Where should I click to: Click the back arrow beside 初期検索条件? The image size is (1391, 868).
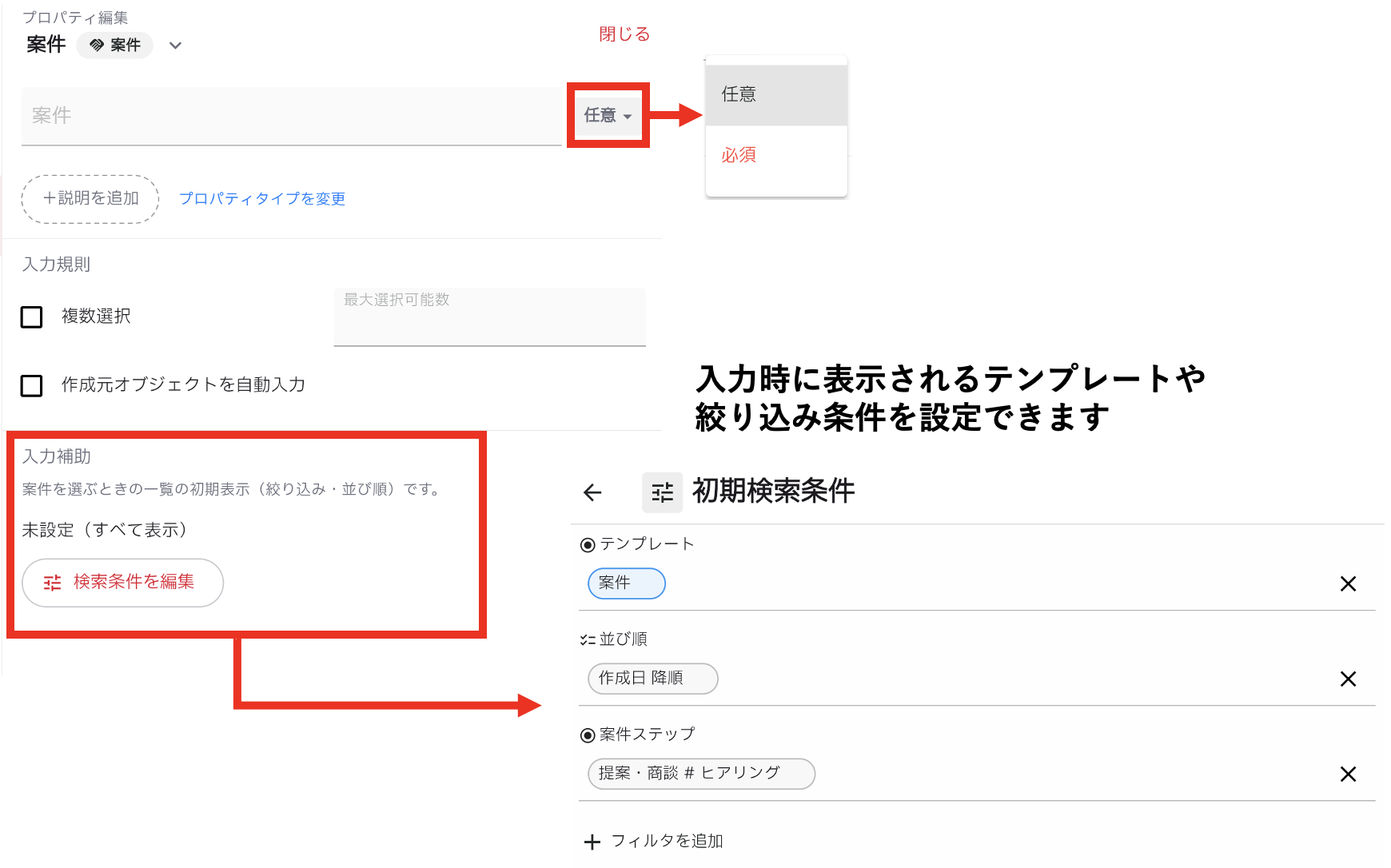coord(592,492)
